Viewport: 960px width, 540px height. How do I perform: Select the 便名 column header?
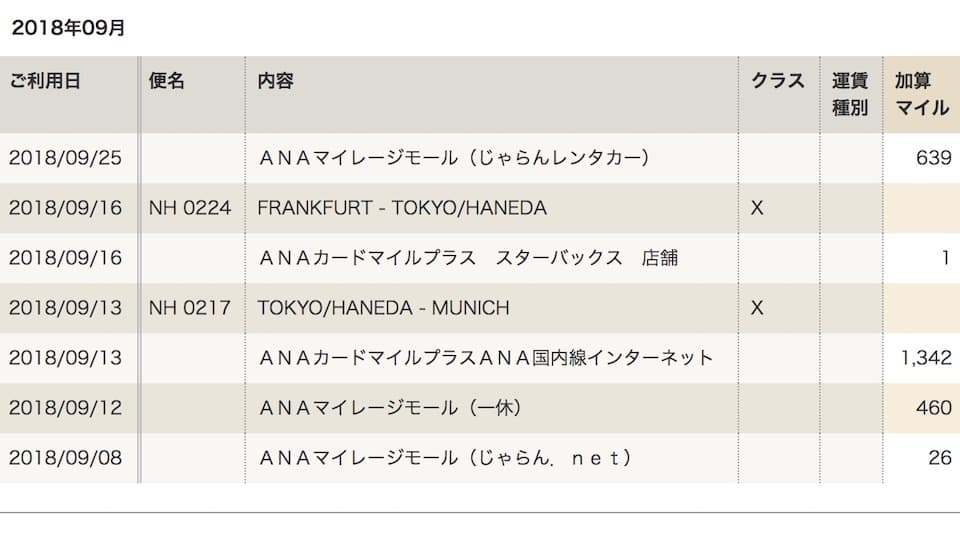167,81
